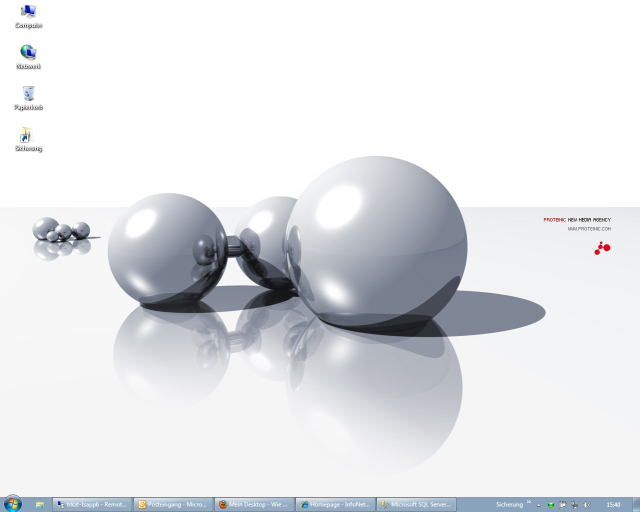Click the volume speaker tray icon
The image size is (640, 512).
click(x=586, y=505)
